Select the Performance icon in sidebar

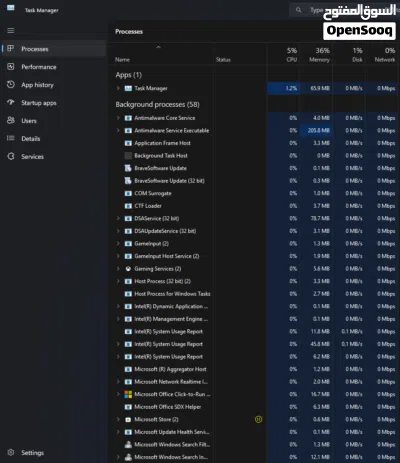11,67
